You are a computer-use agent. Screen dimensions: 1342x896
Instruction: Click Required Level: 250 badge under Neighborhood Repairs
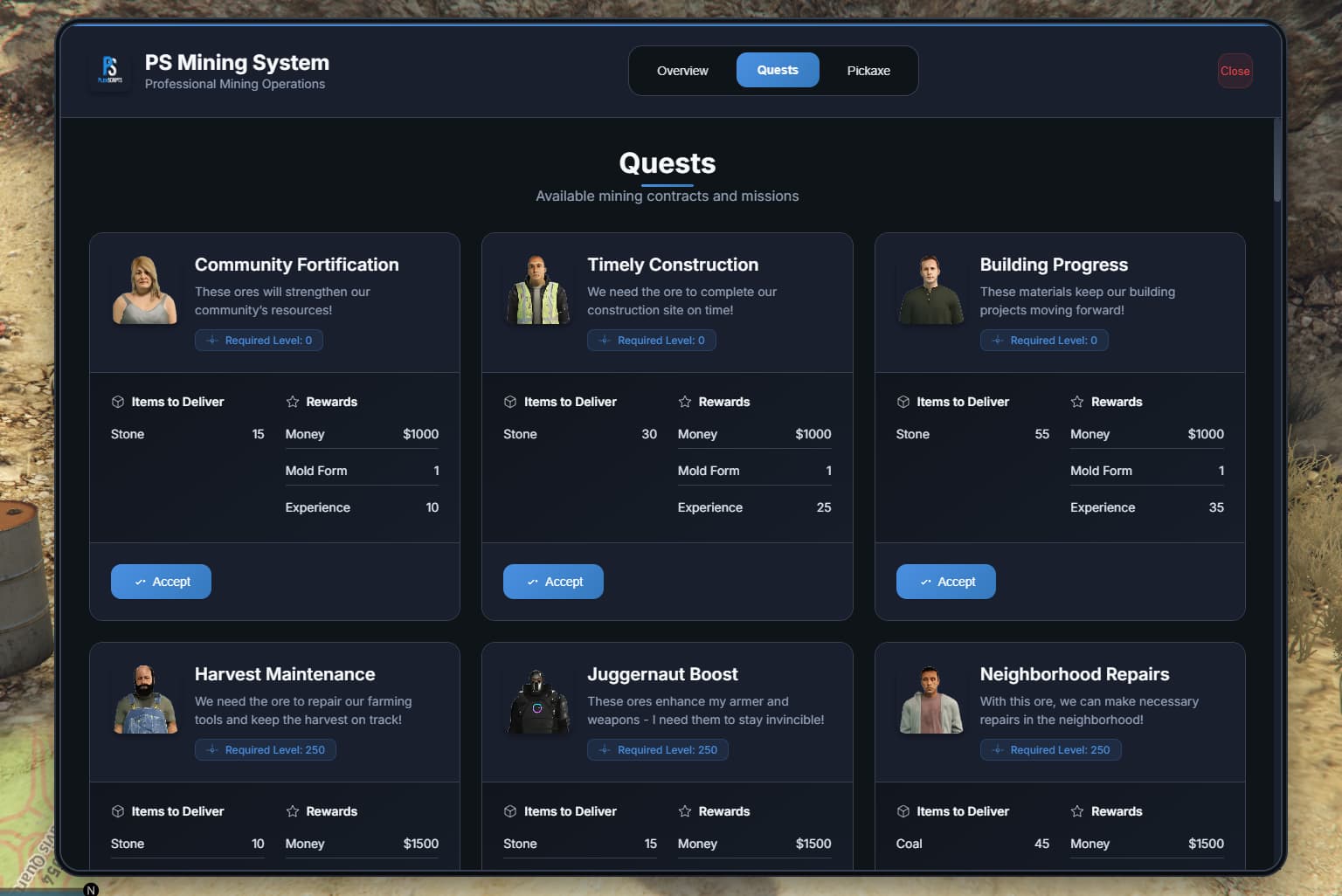tap(1051, 750)
